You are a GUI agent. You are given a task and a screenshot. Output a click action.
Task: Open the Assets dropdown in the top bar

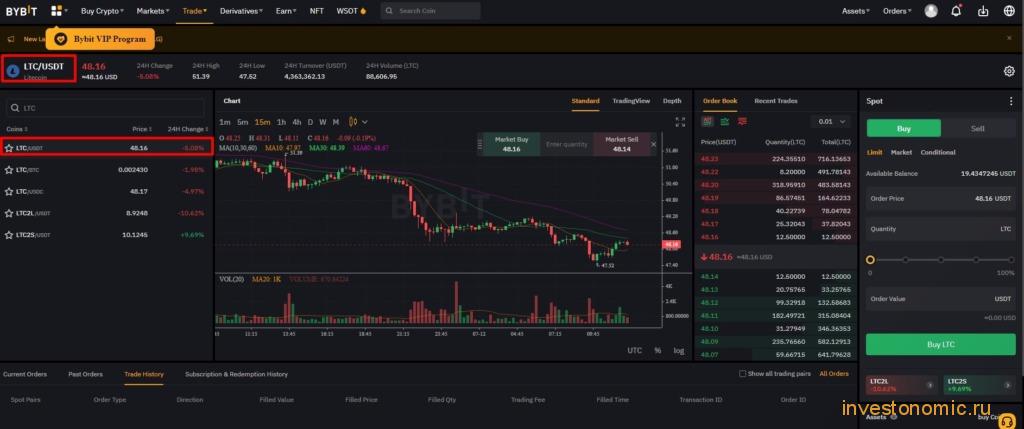(x=856, y=11)
